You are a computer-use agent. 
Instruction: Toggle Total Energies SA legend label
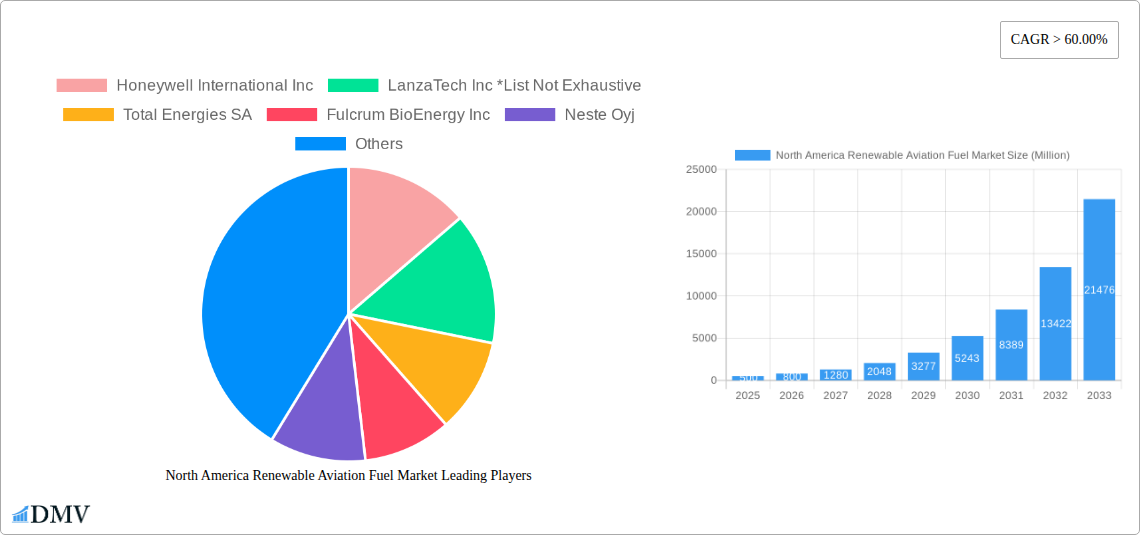coord(187,115)
